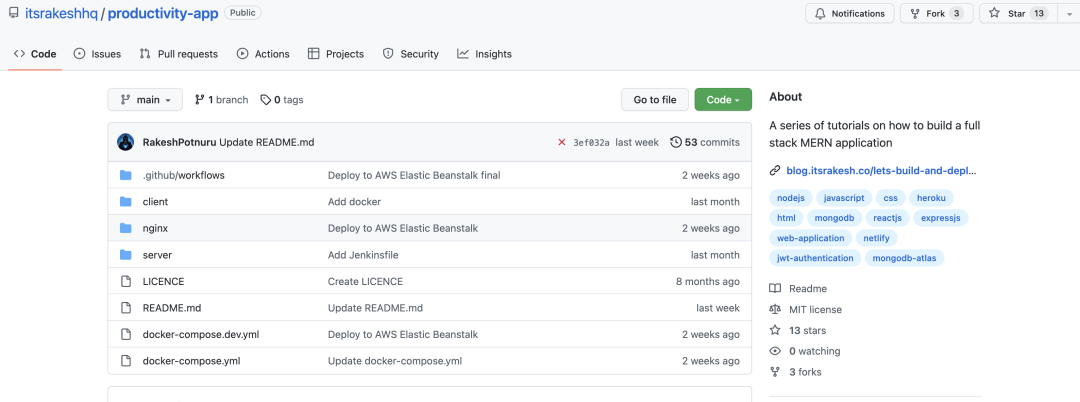The height and width of the screenshot is (402, 1080).
Task: Click the scales icon for MIT license
Action: (x=775, y=309)
